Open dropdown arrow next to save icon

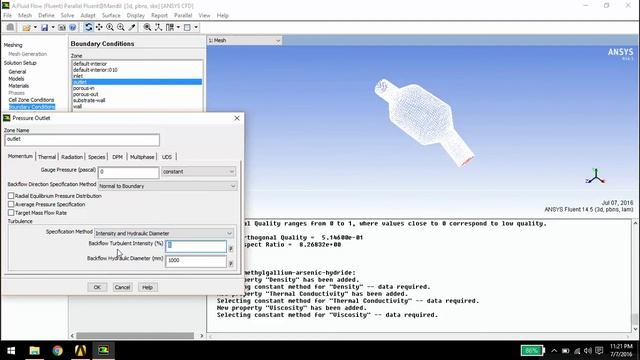click(53, 27)
